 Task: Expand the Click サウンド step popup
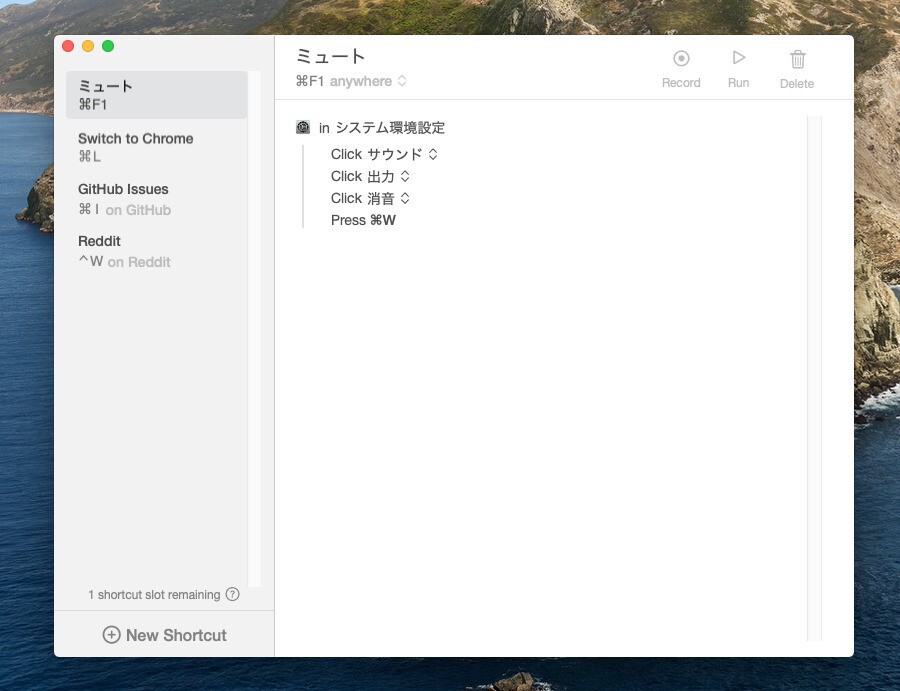(x=433, y=154)
